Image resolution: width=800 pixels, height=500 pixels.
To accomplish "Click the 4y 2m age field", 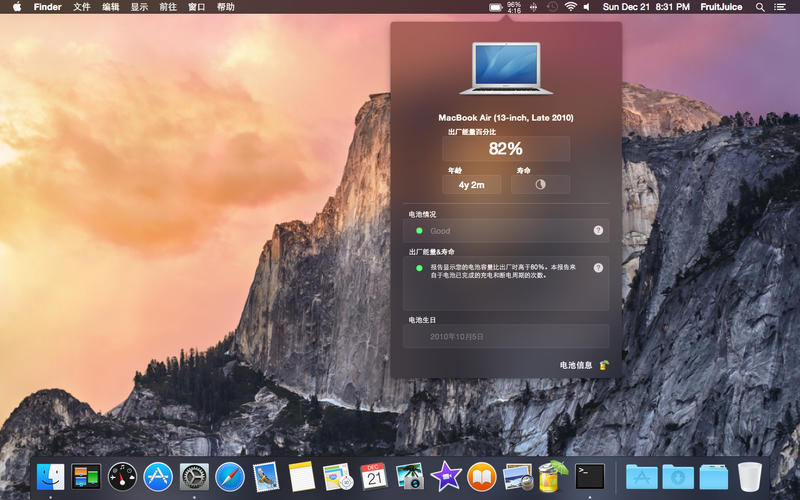I will tap(471, 184).
